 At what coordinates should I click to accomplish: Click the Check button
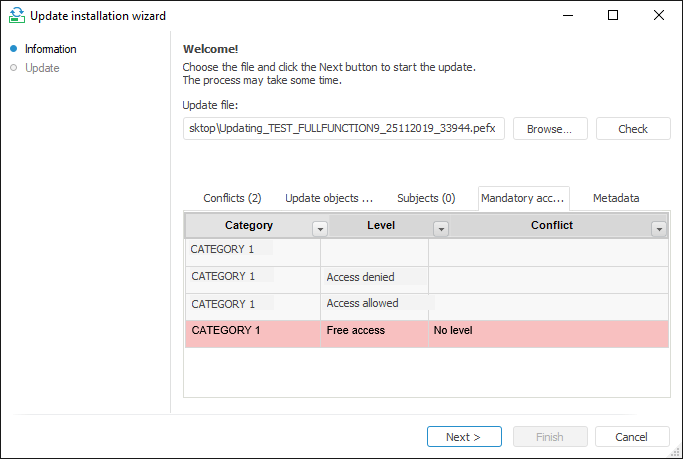[633, 129]
